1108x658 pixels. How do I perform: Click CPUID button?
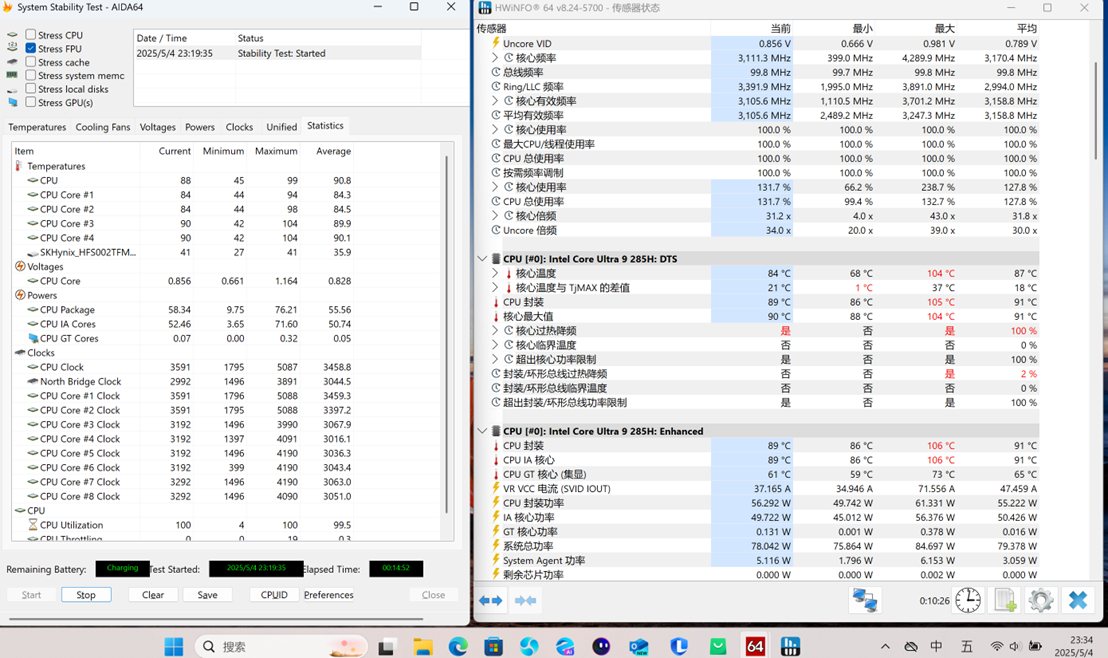point(273,595)
